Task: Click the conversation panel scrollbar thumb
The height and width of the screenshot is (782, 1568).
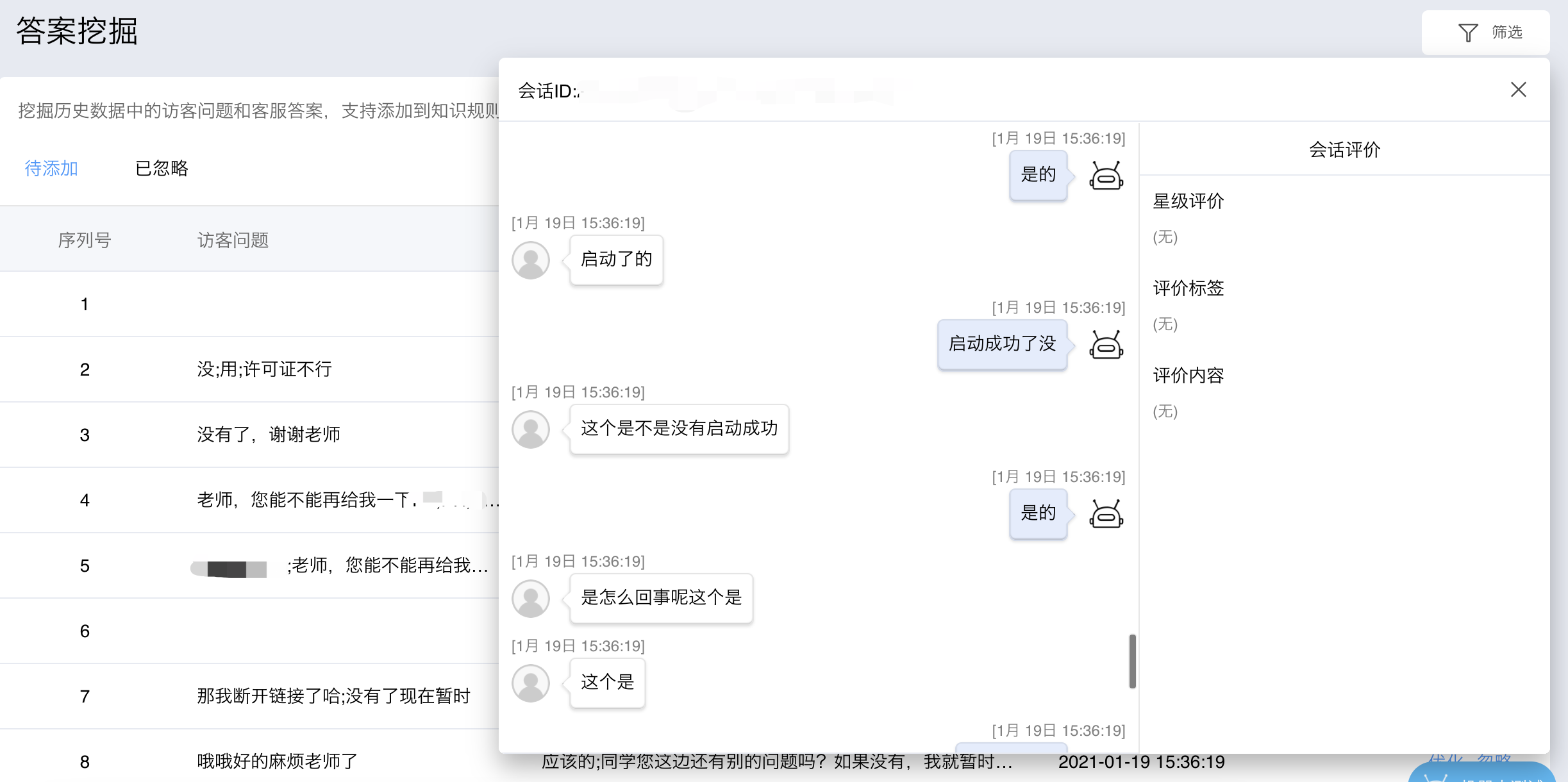Action: point(1132,661)
